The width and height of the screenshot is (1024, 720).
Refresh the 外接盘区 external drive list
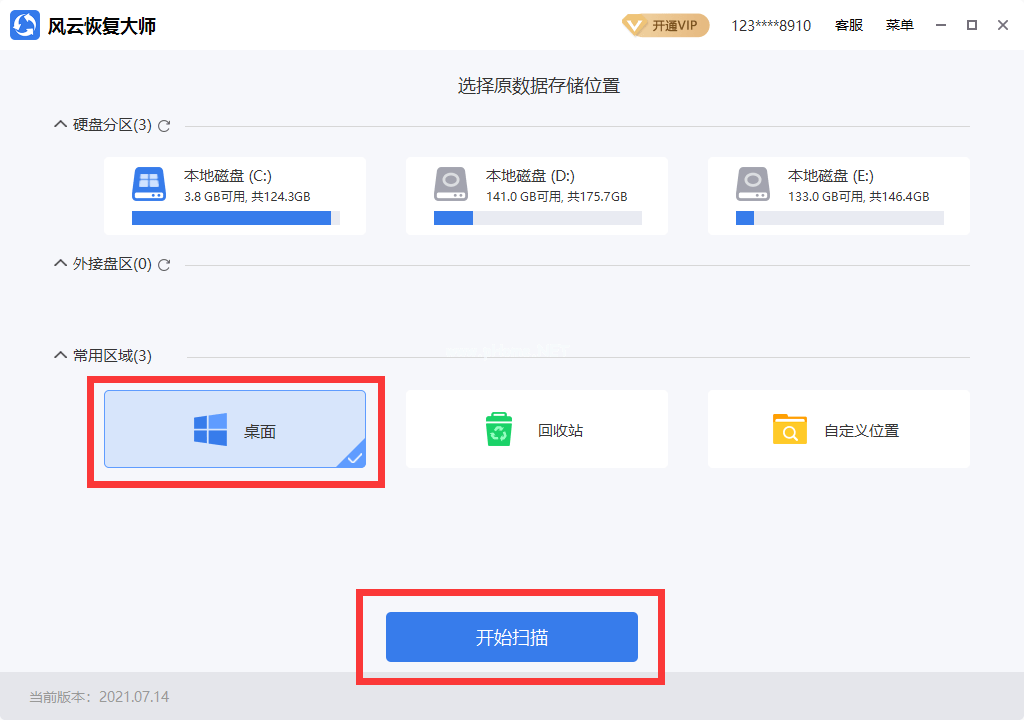coord(164,264)
